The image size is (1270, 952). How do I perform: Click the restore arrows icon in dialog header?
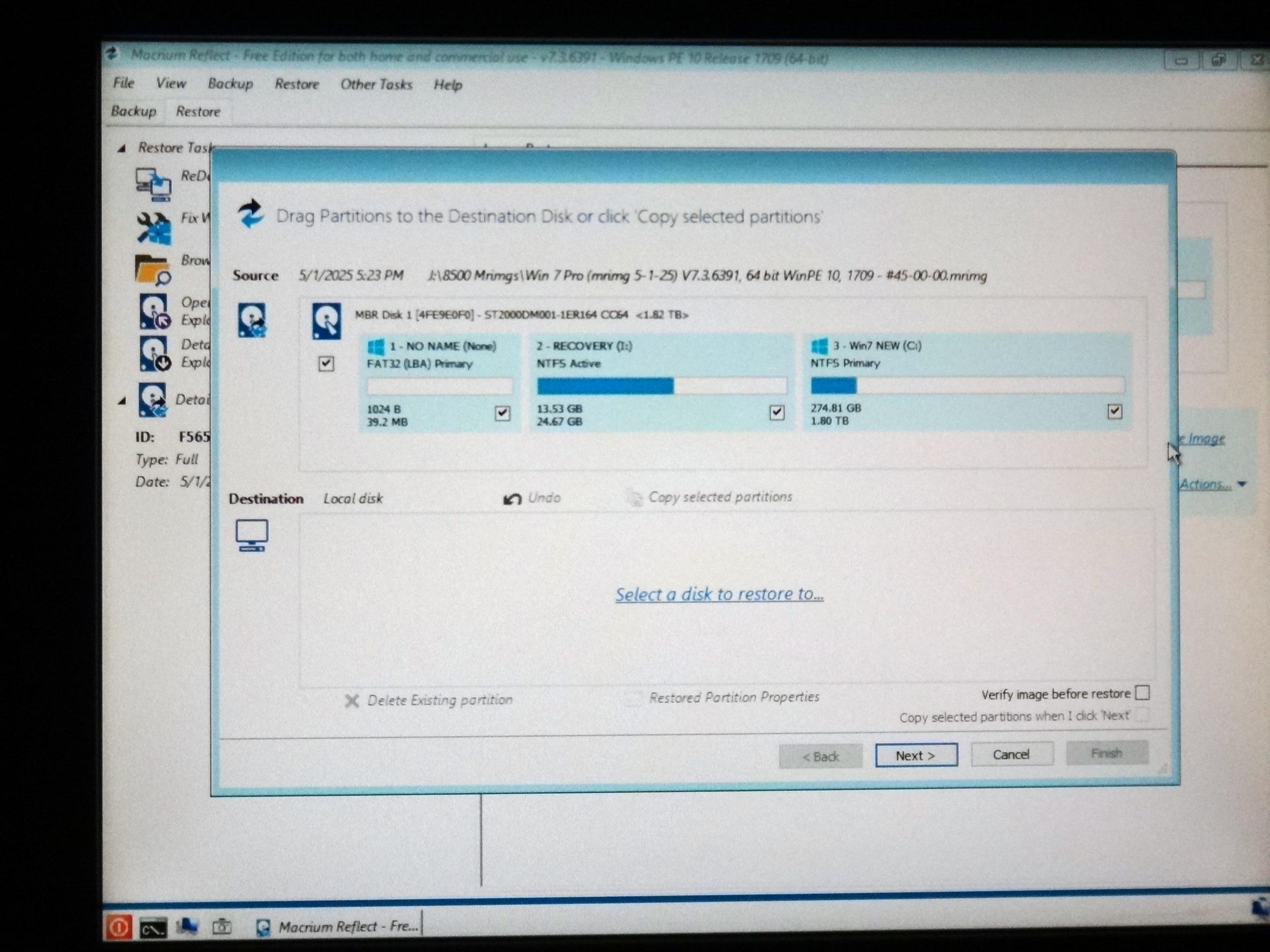pos(250,214)
